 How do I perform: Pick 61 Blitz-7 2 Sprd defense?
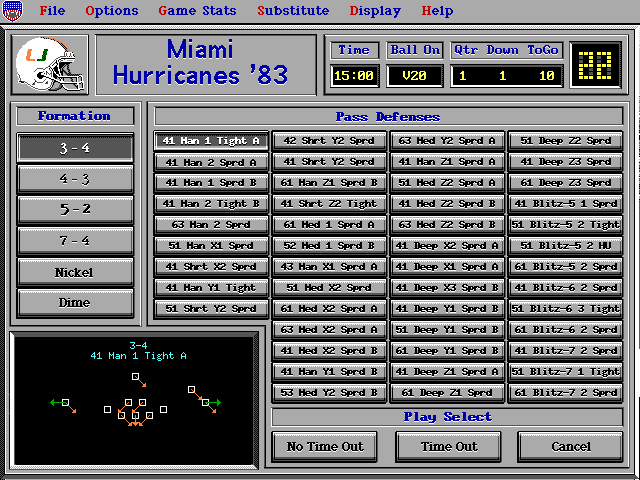[x=565, y=393]
